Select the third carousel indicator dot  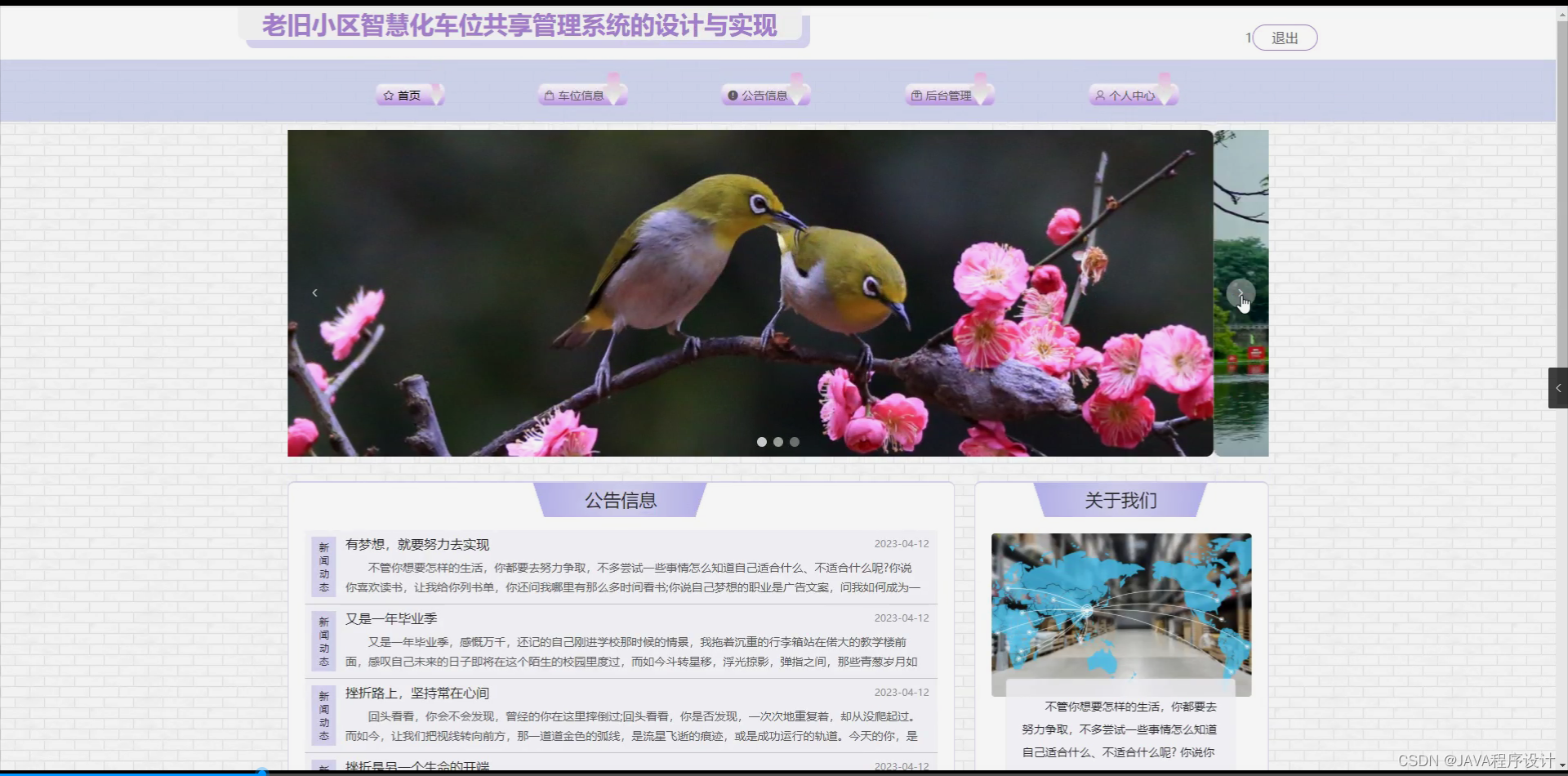point(795,442)
